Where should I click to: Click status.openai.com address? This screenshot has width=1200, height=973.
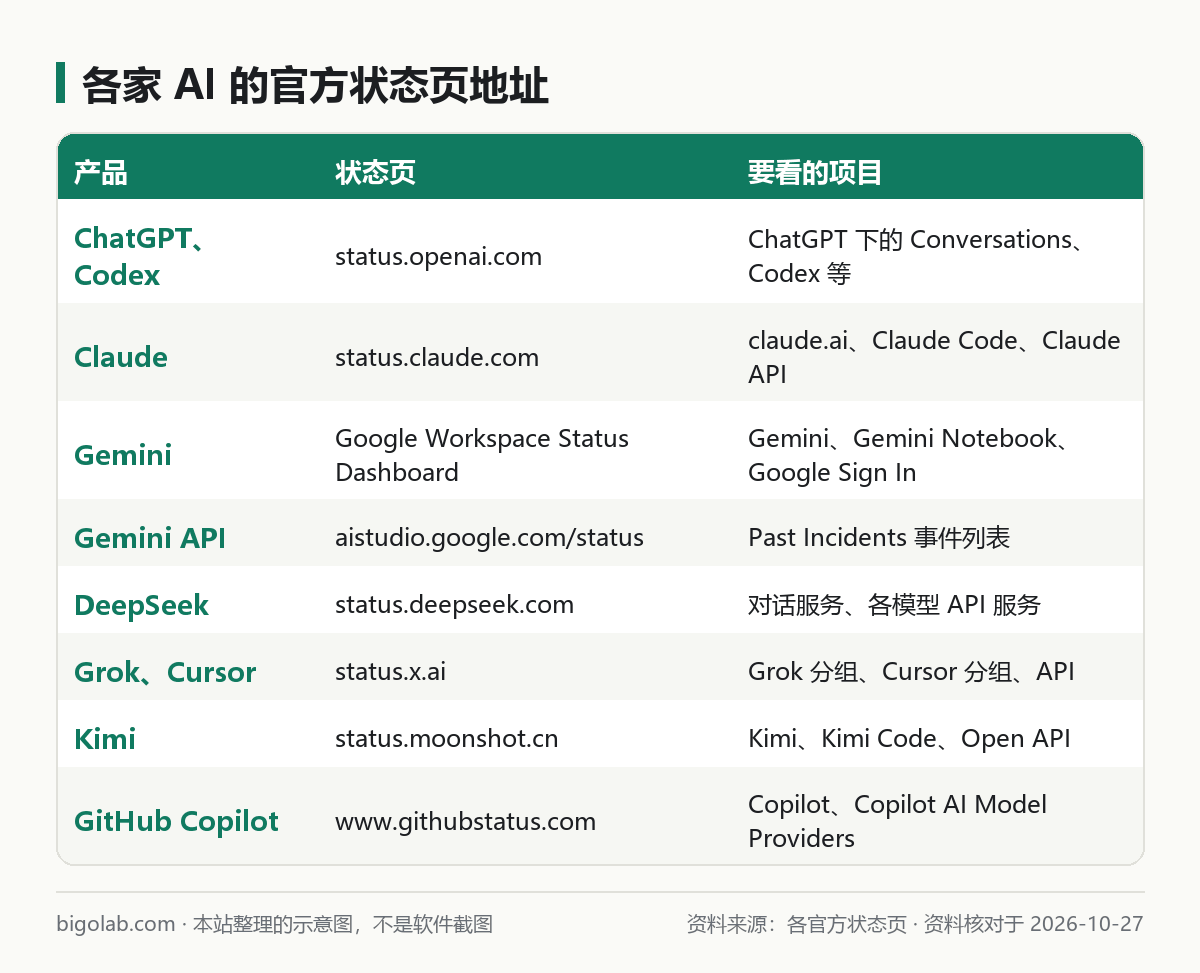(438, 256)
